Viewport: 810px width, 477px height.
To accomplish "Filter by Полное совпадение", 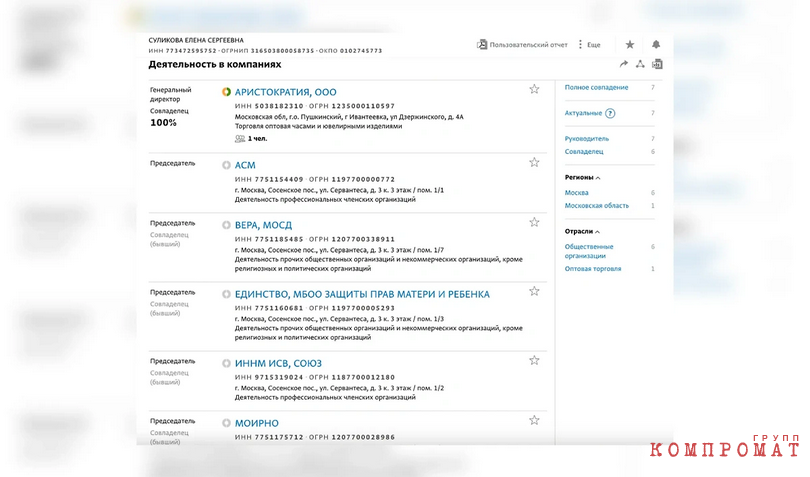I will pyautogui.click(x=596, y=87).
